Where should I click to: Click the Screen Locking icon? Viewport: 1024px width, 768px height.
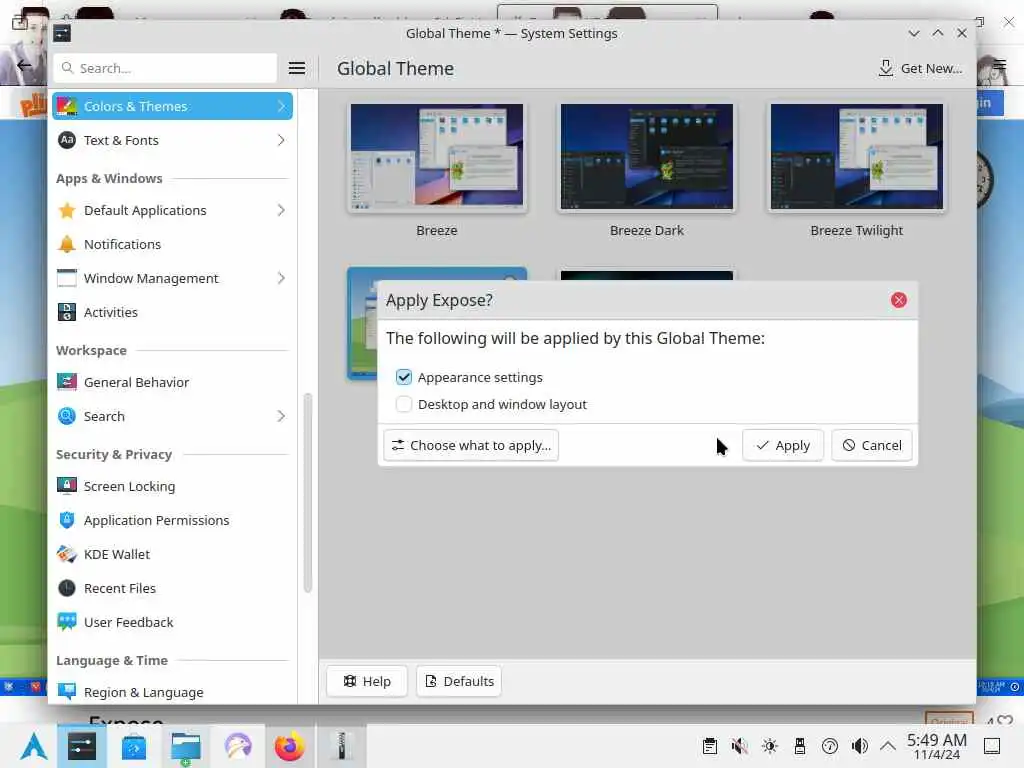[x=67, y=486]
